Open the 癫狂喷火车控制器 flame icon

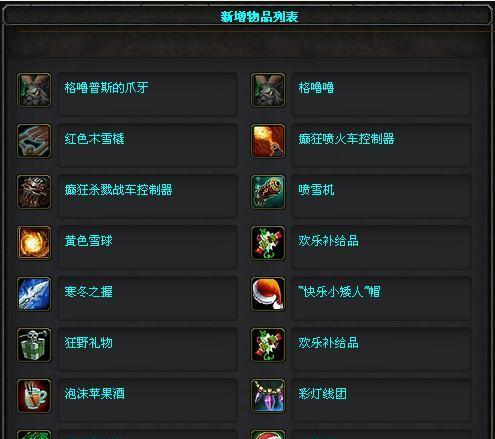click(x=268, y=141)
